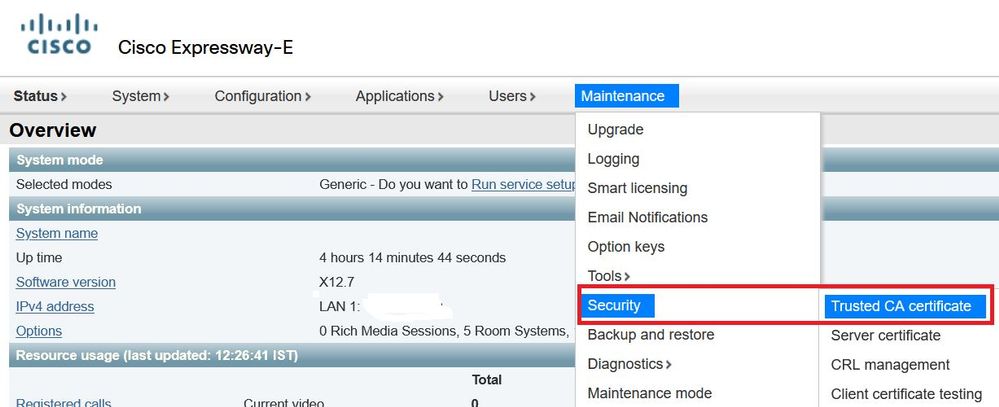This screenshot has height=407, width=999.
Task: Open the Software version link
Action: coord(66,282)
